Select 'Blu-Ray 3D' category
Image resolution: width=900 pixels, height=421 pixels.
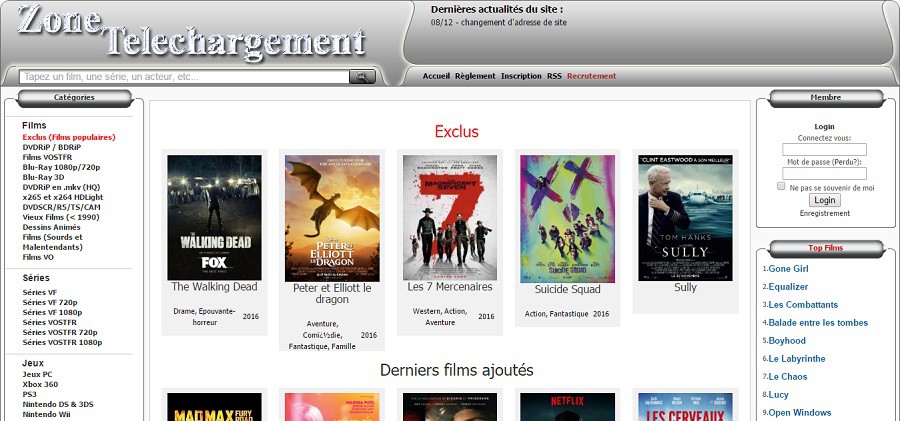(44, 177)
